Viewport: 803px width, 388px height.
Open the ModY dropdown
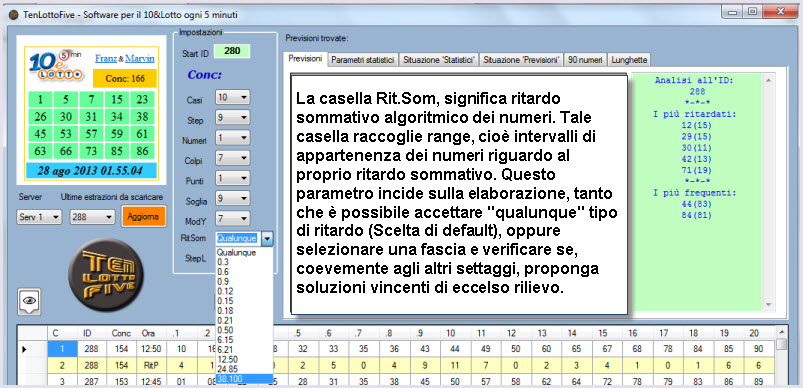pos(233,218)
